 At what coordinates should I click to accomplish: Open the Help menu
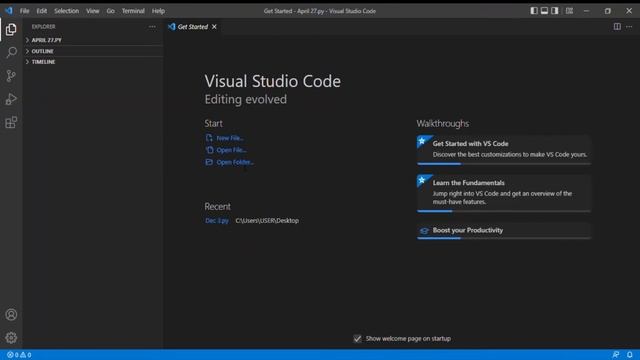pyautogui.click(x=158, y=11)
